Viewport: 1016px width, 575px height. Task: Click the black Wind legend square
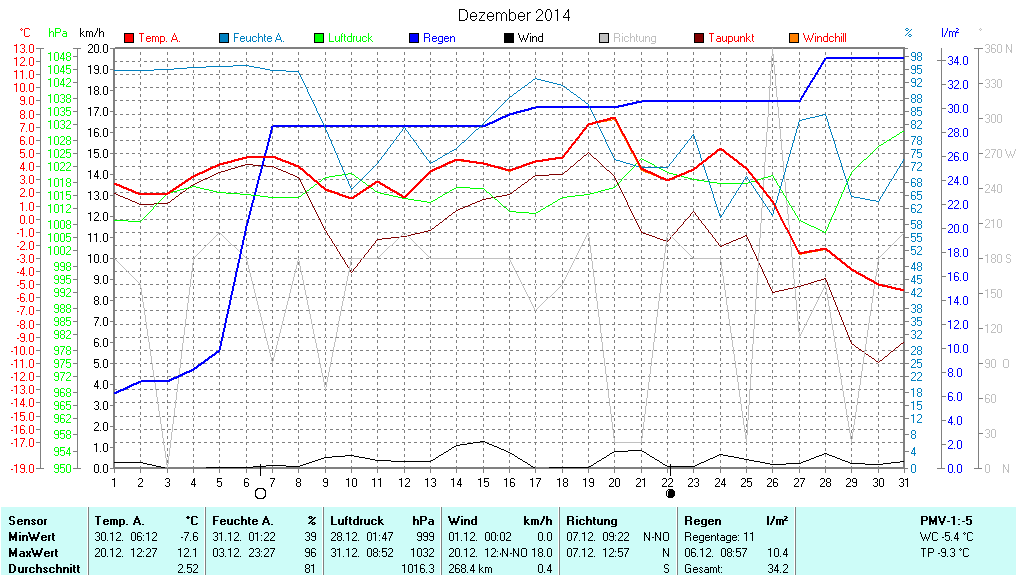[x=509, y=38]
